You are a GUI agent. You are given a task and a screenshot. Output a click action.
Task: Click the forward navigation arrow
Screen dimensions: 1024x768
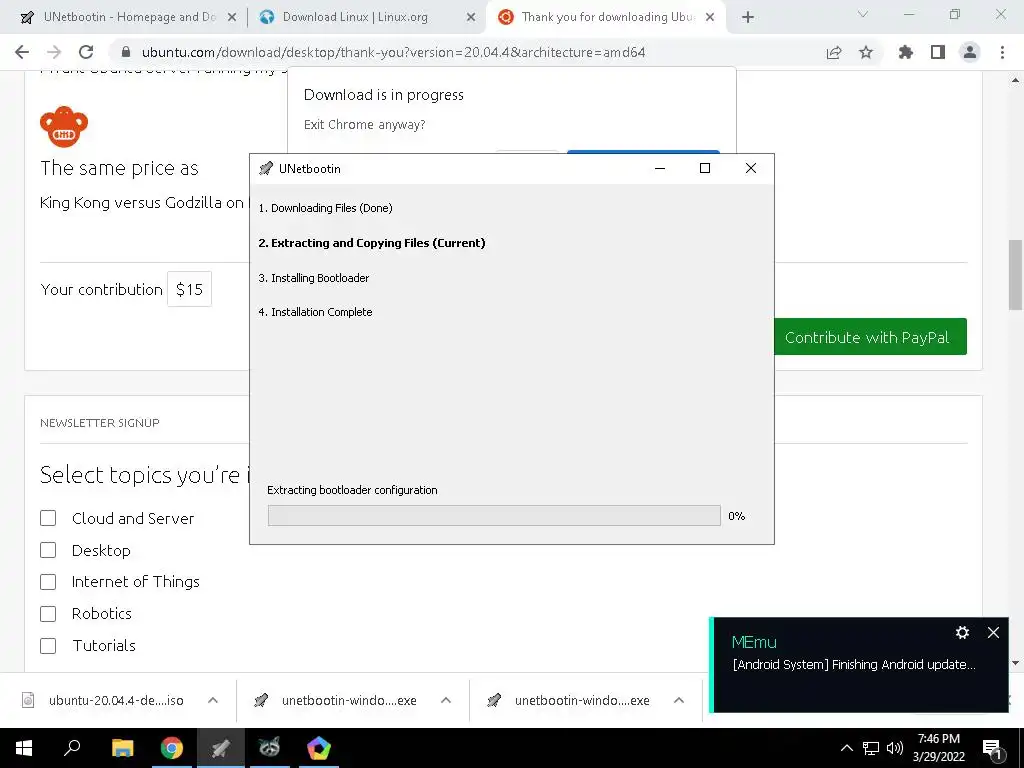click(54, 52)
